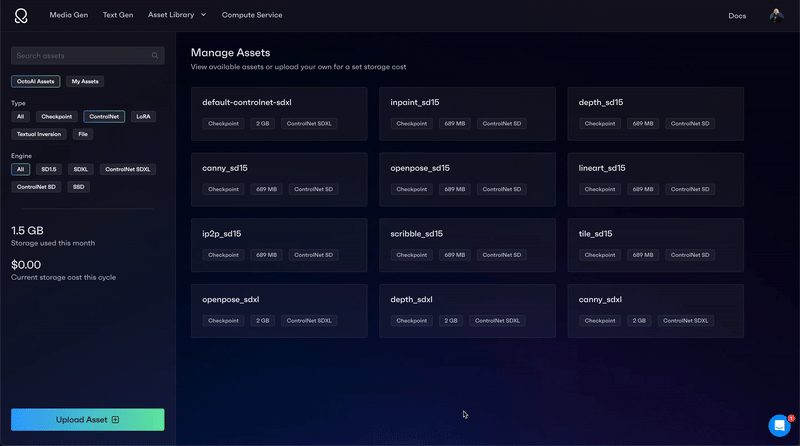Toggle the ControlNet type filter

(x=104, y=117)
